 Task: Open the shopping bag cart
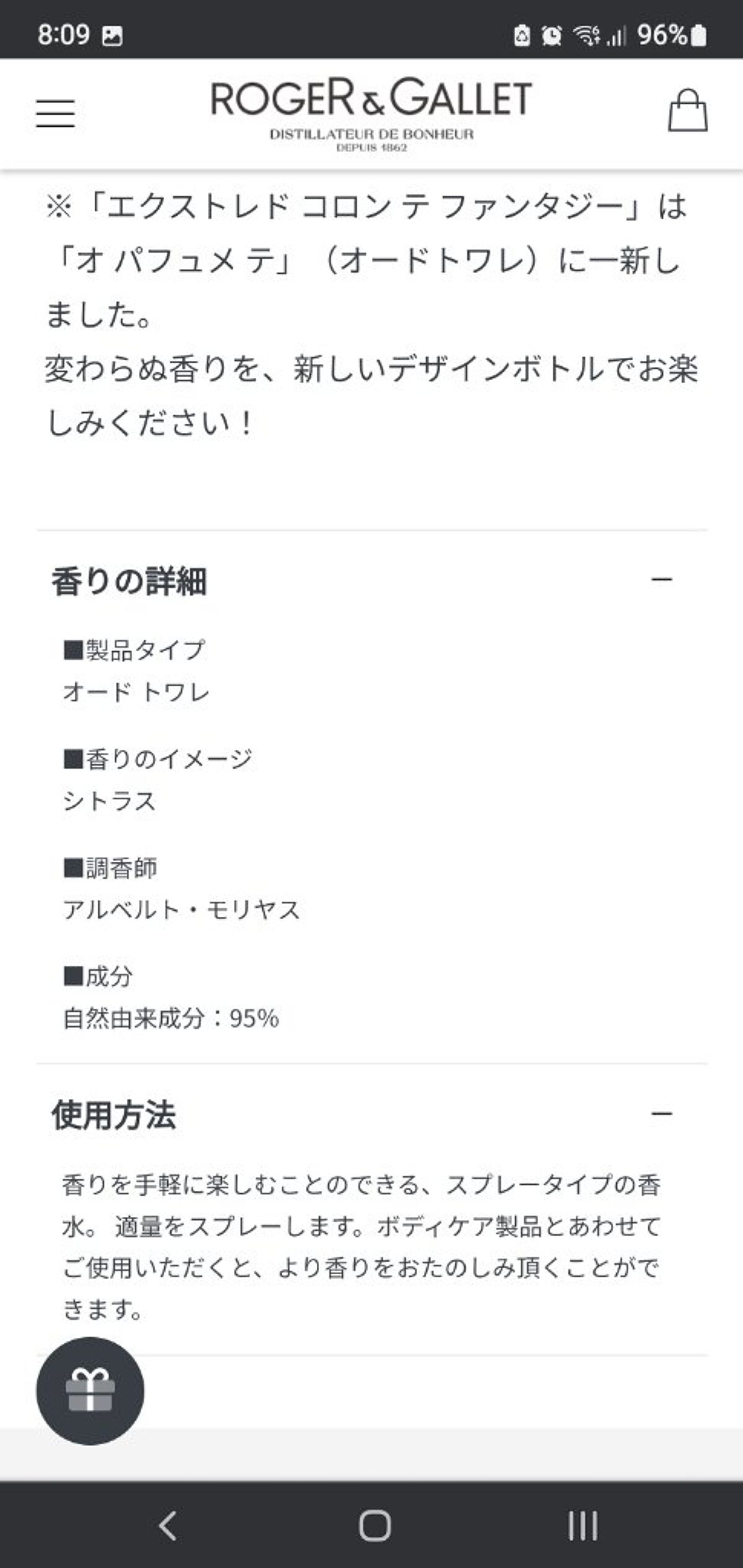click(x=687, y=111)
